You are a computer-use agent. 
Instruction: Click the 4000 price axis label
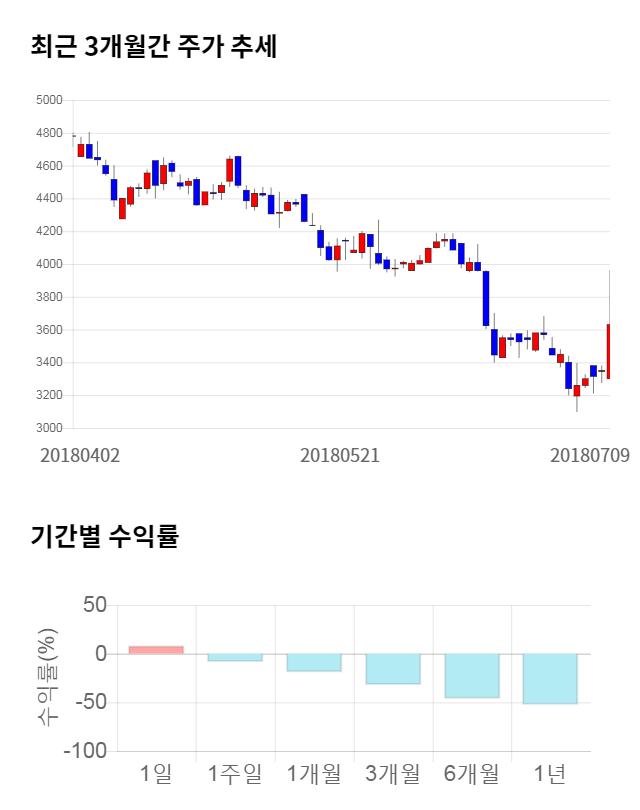point(48,265)
